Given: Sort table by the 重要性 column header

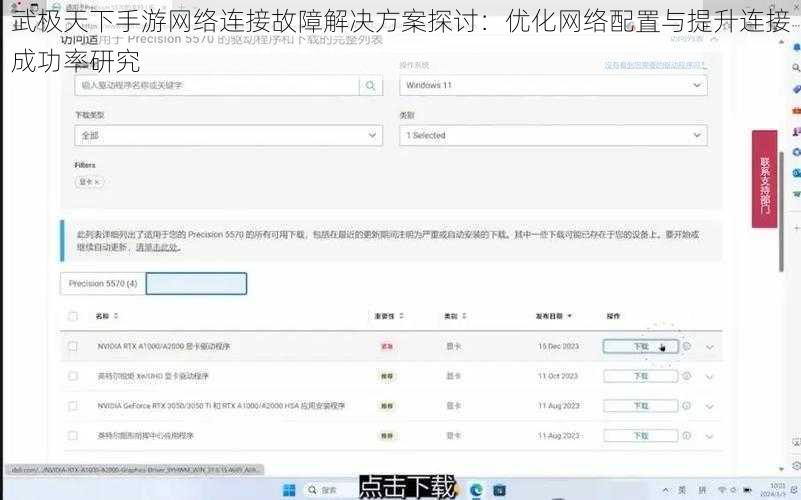Looking at the screenshot, I should click(389, 316).
